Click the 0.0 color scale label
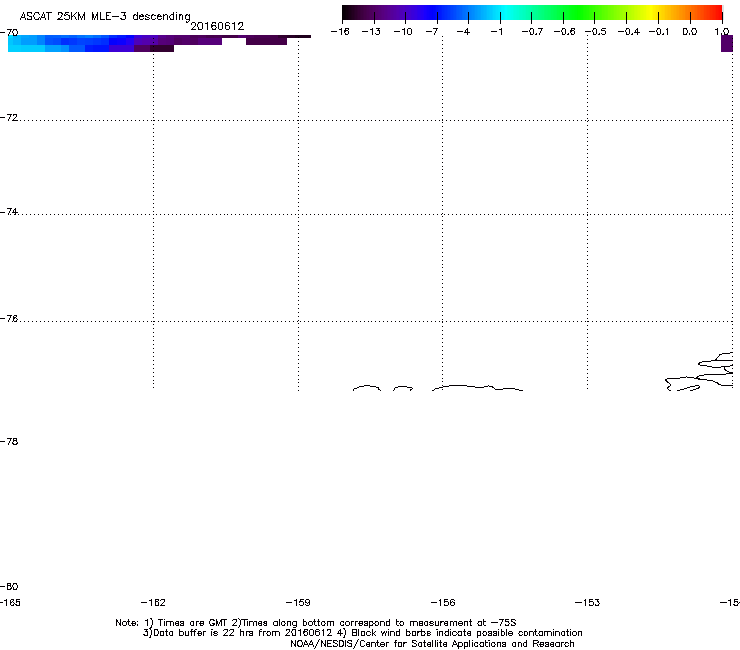This screenshot has height=650, width=740. click(690, 32)
